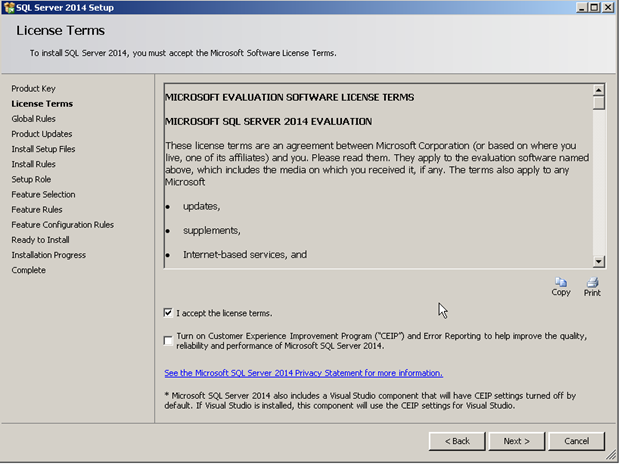
Task: Select the Installation Progress step
Action: tap(49, 256)
